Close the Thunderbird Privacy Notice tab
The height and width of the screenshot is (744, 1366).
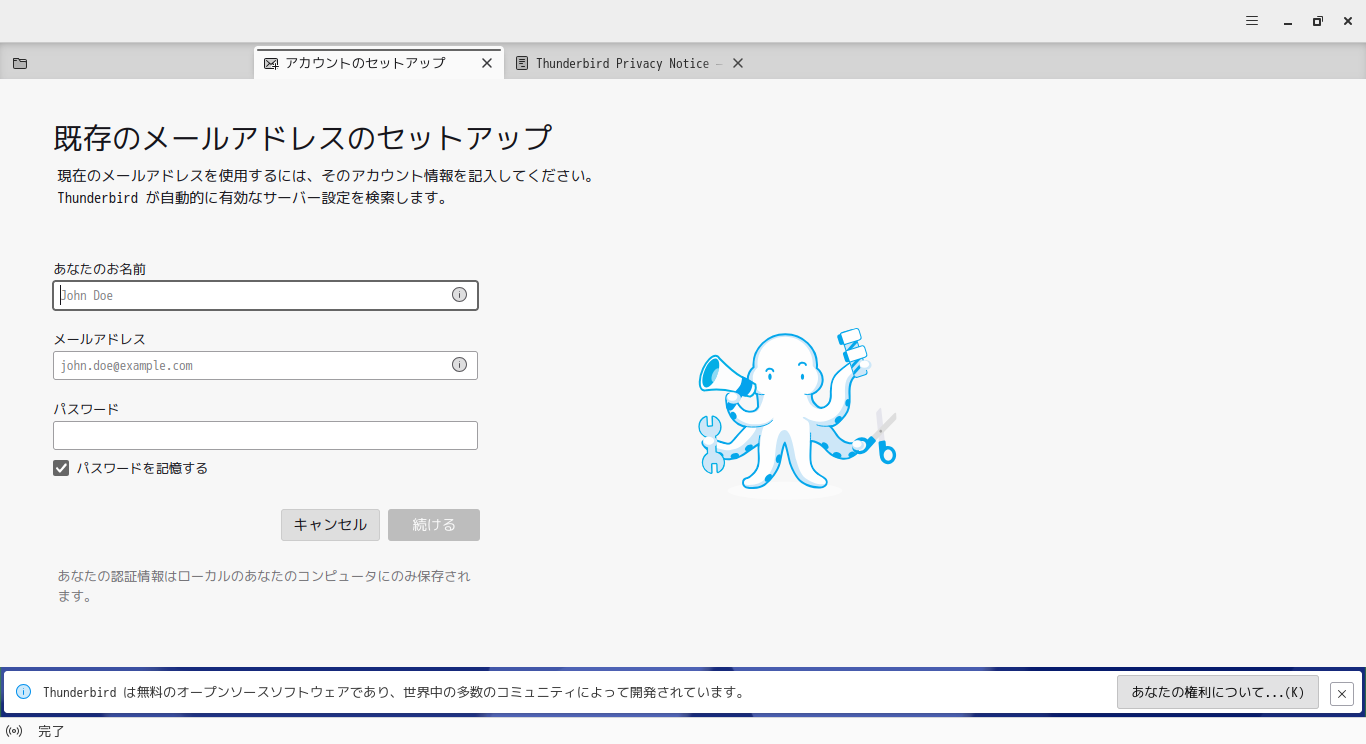(738, 63)
